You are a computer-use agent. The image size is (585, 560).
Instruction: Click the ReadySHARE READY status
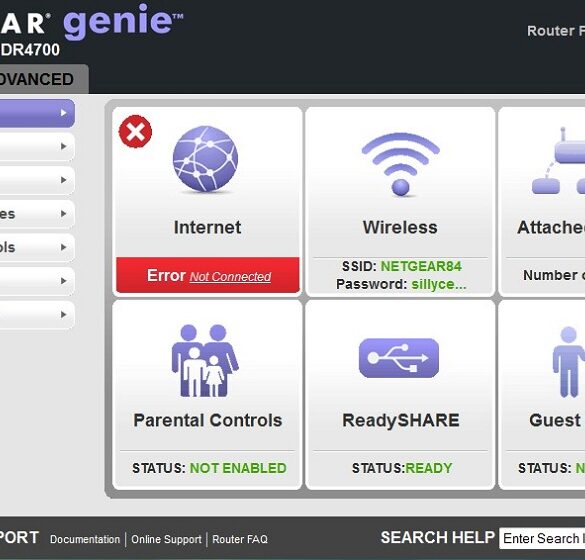coord(429,468)
